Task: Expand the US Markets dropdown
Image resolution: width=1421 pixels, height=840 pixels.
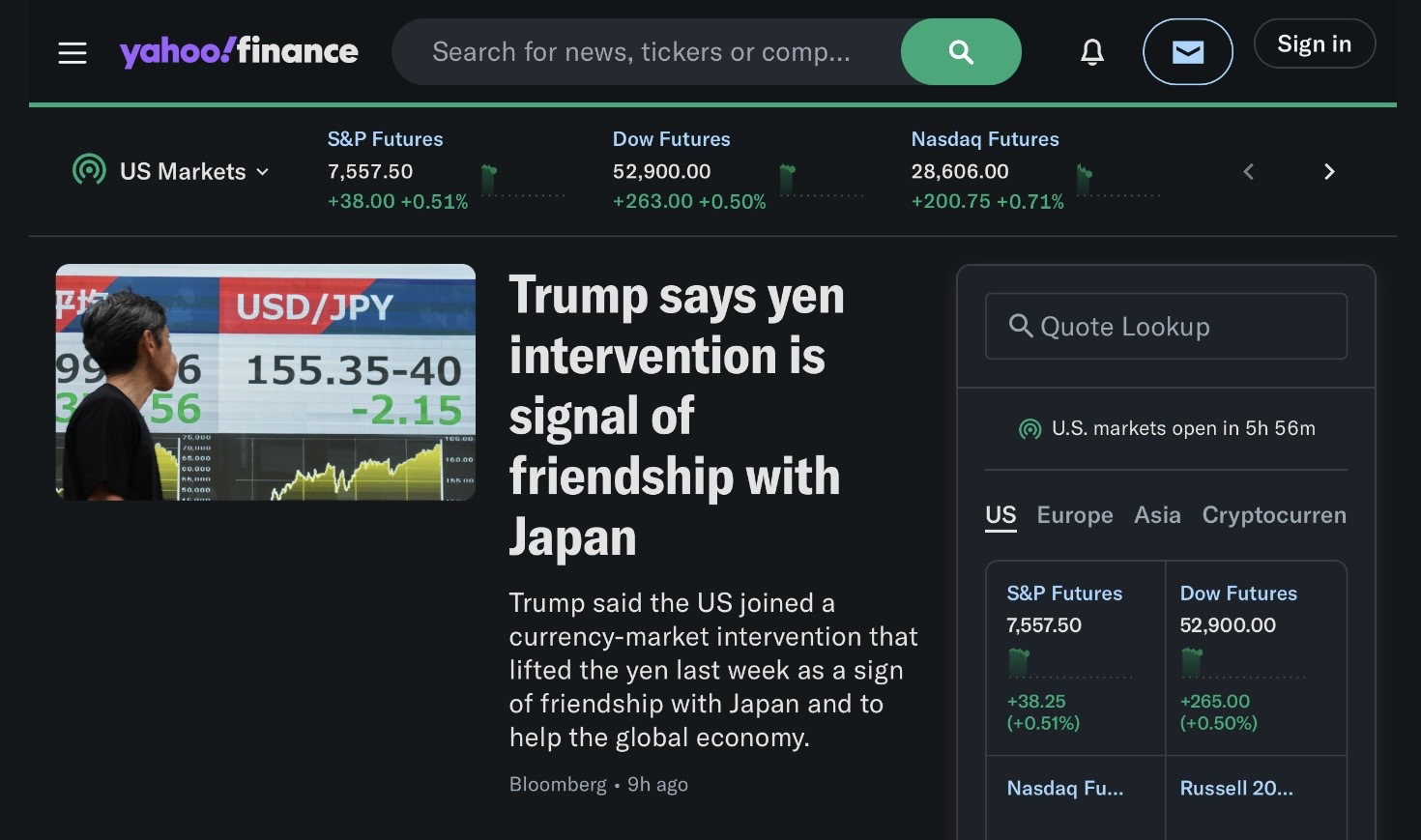Action: tap(194, 171)
